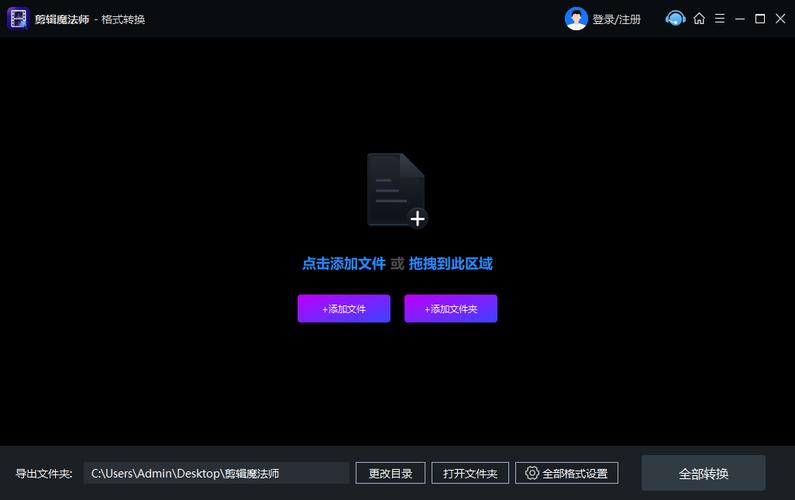Screen dimensions: 795x500
Task: Click the export folder path field
Action: tap(216, 473)
